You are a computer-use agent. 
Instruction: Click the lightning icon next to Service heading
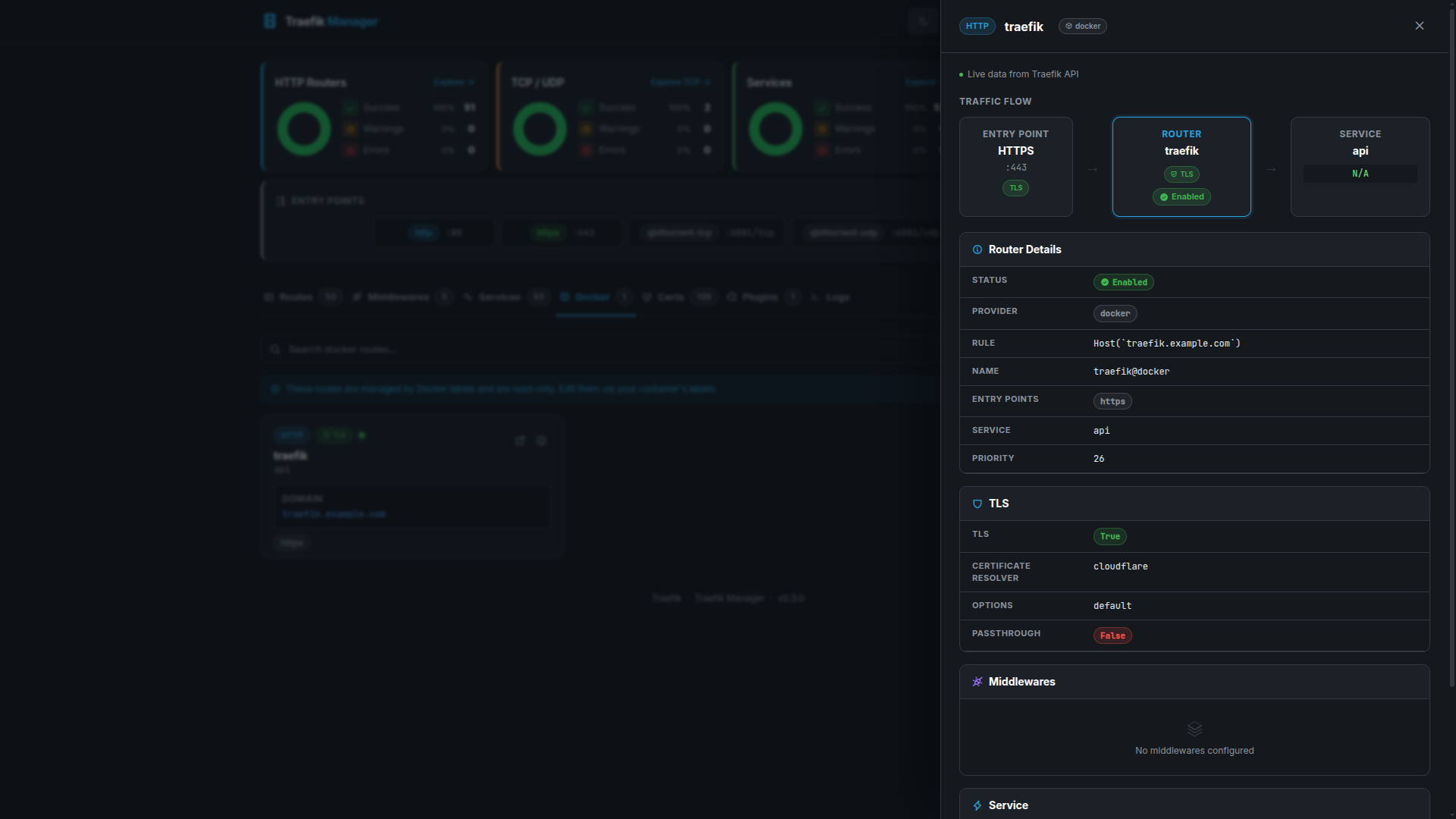(978, 805)
